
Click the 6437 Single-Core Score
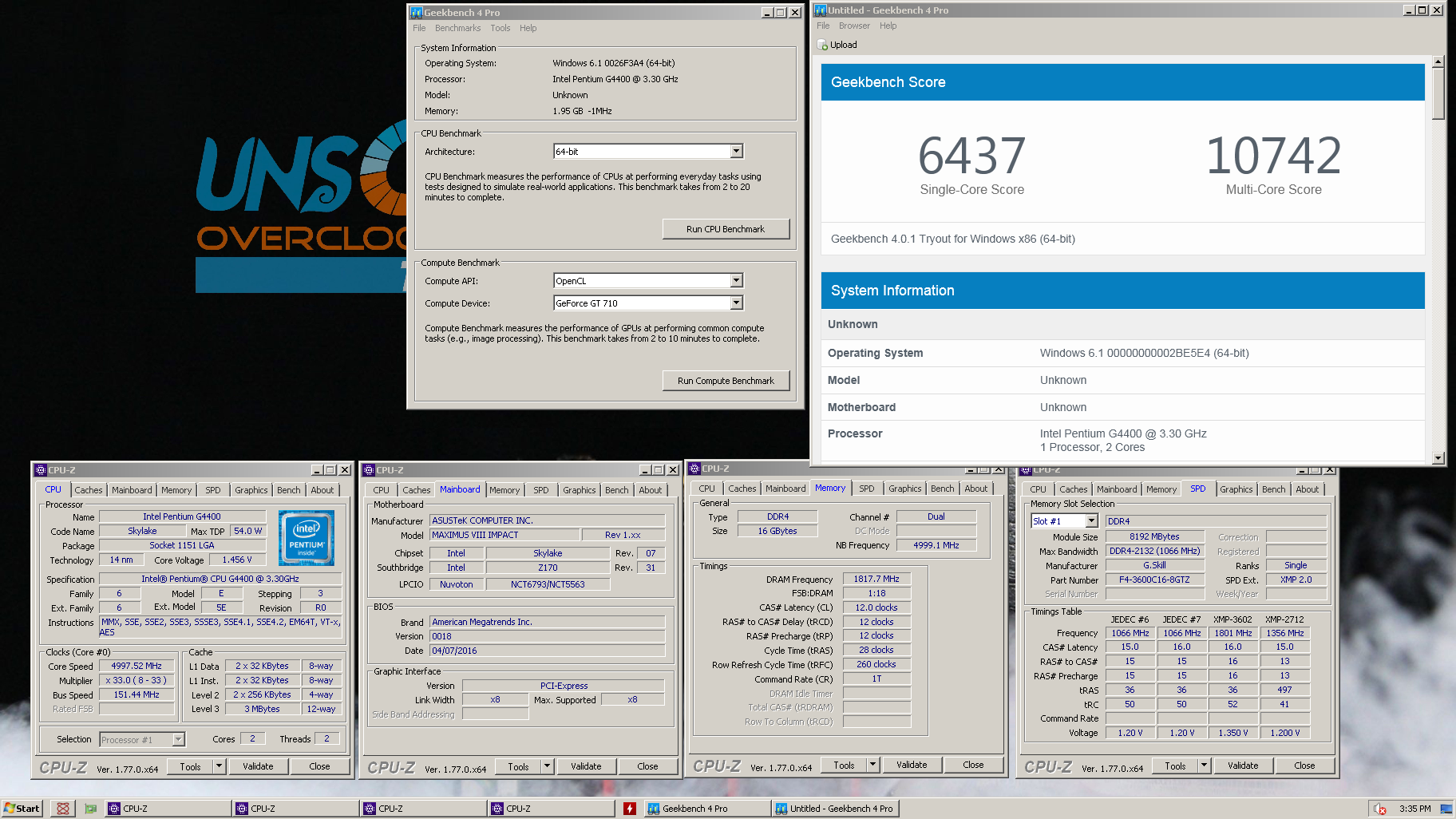(971, 156)
